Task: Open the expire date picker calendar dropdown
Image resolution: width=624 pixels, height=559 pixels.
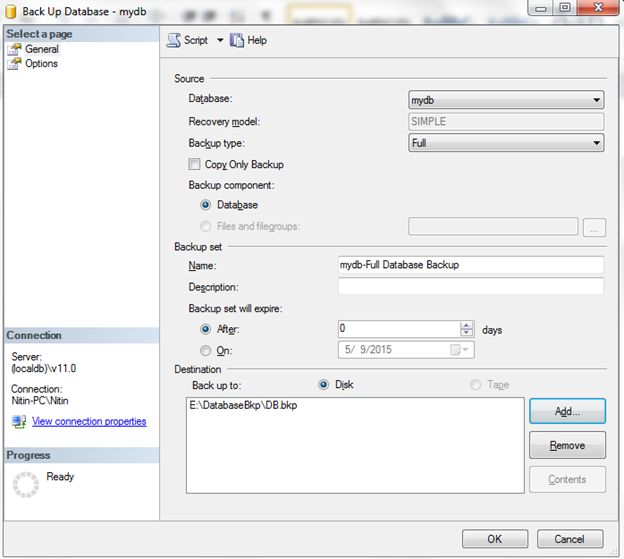Action: point(460,350)
